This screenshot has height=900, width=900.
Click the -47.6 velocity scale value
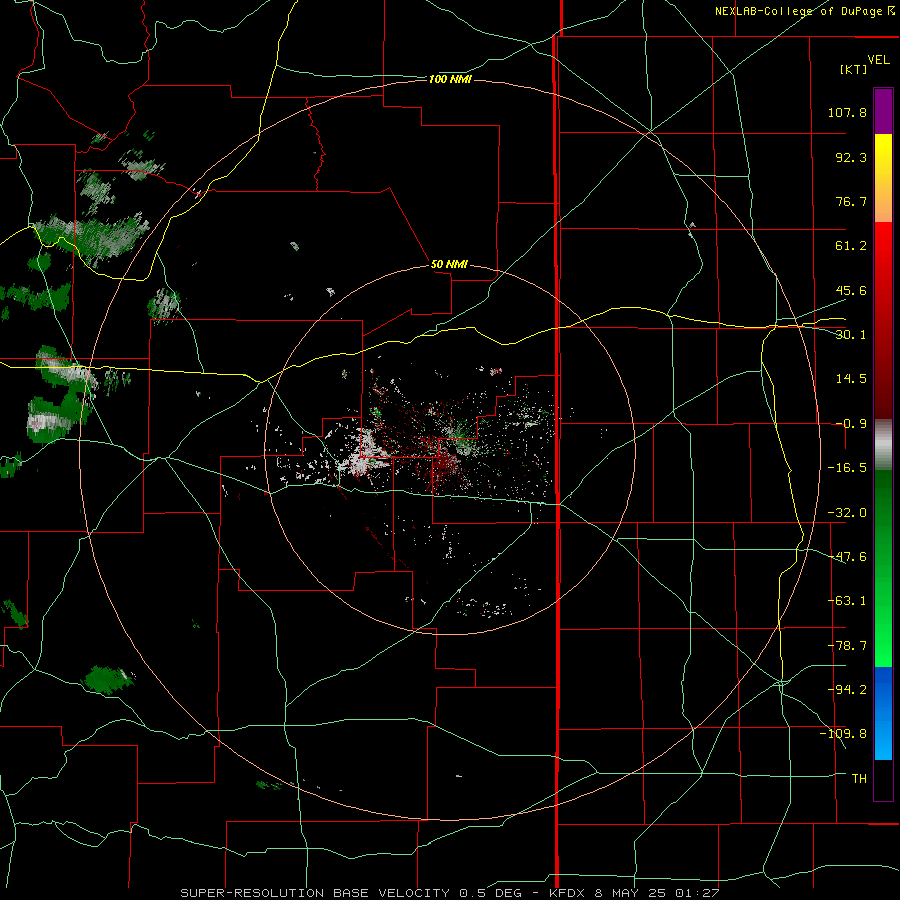point(847,557)
